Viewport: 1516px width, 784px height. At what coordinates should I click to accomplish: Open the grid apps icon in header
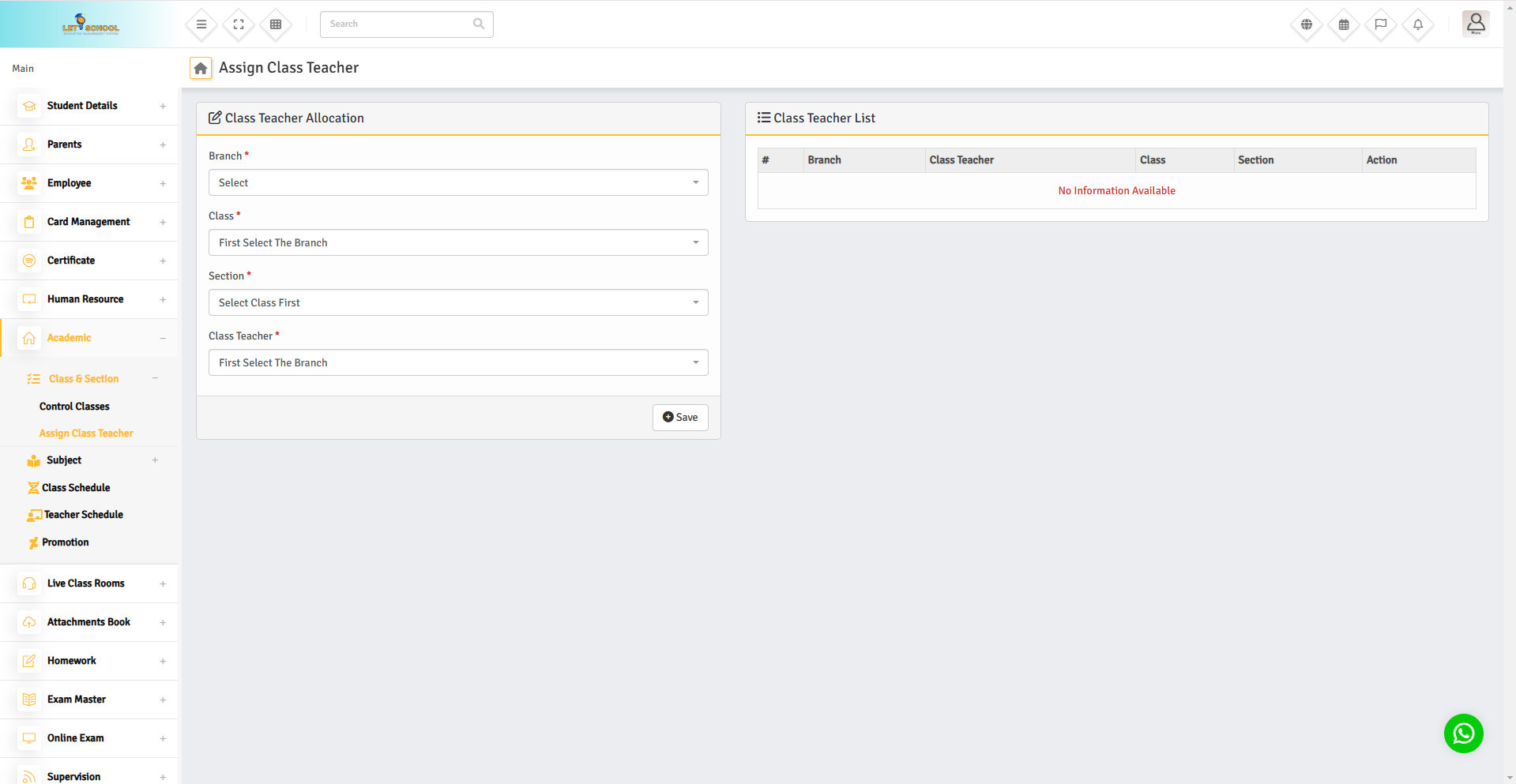[x=276, y=24]
